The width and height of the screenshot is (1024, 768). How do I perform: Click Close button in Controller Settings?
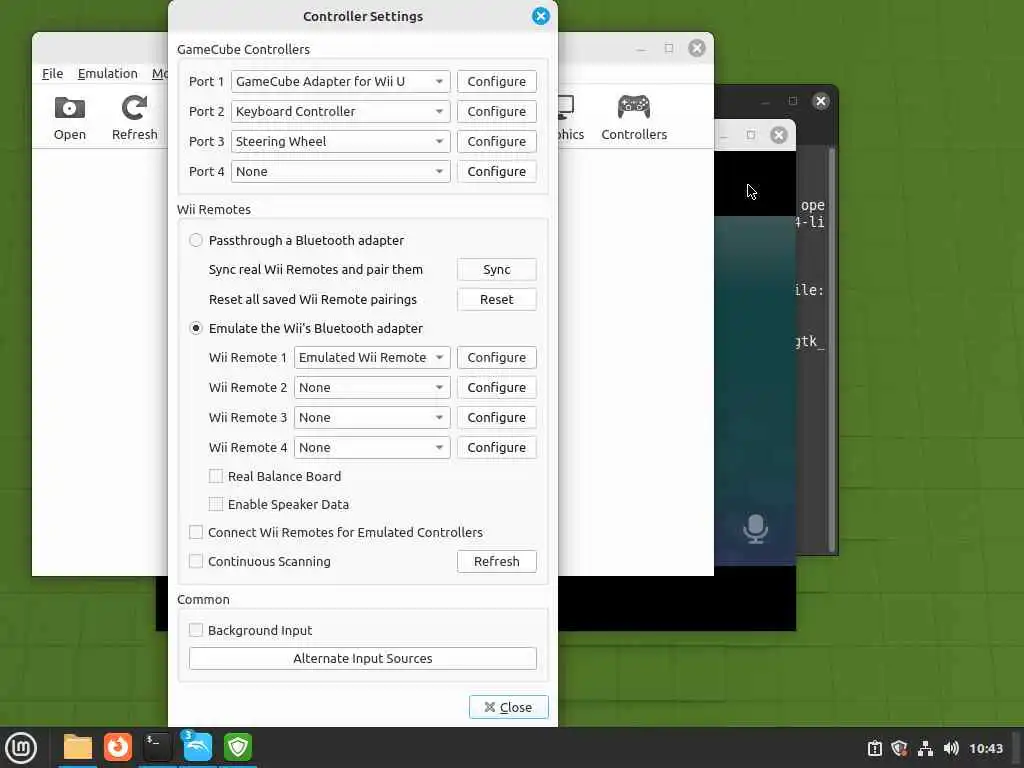[x=508, y=707]
